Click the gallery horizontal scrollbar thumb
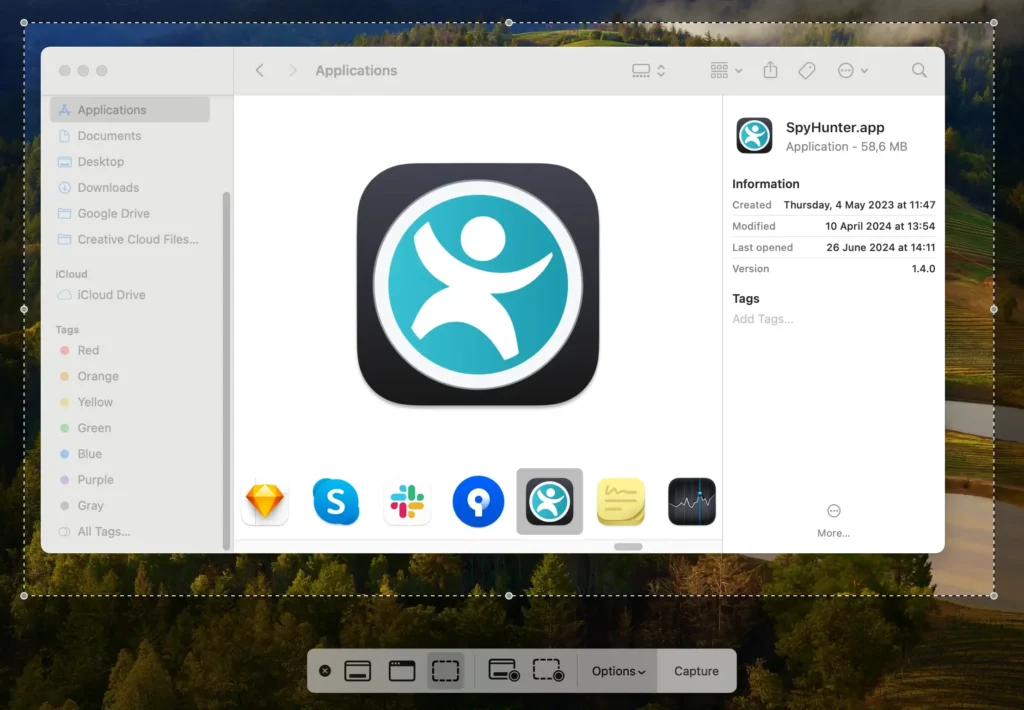The image size is (1024, 710). tap(628, 546)
